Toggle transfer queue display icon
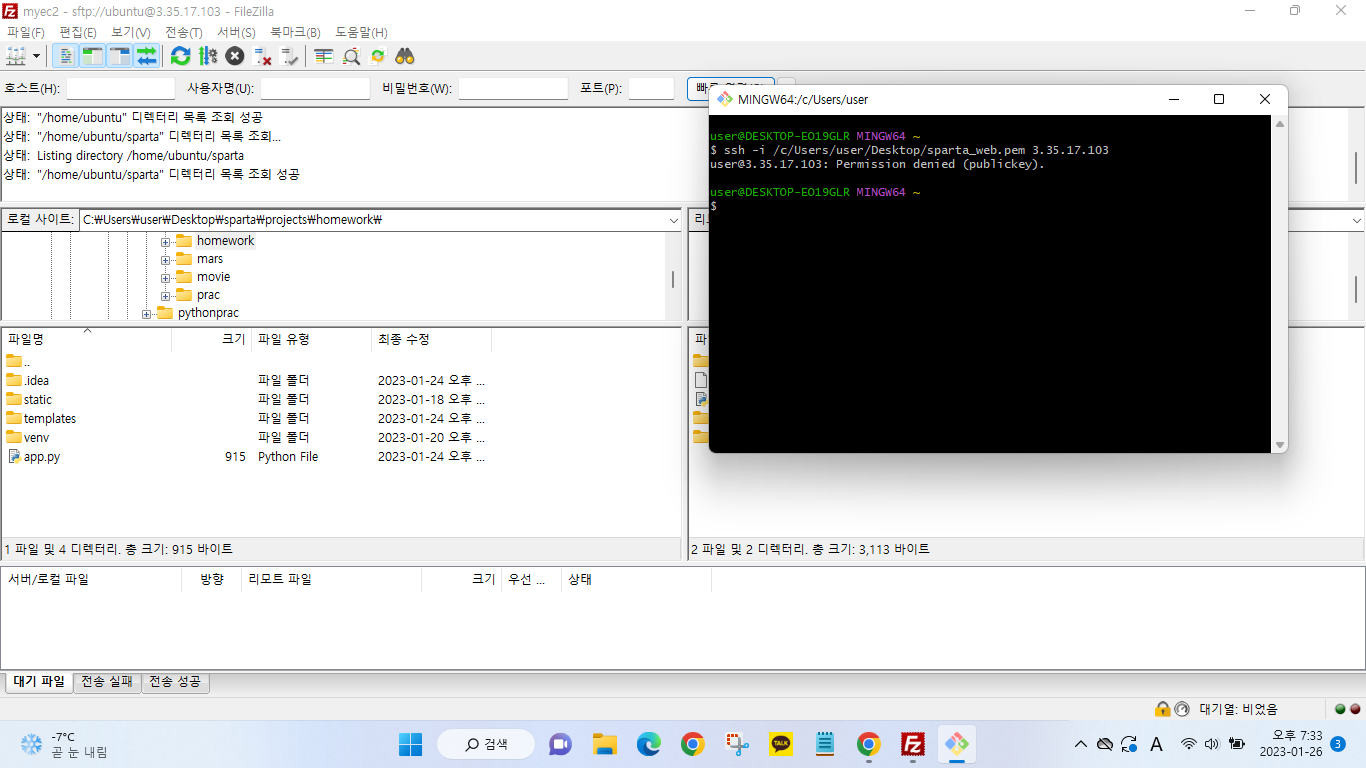This screenshot has height=768, width=1366. point(147,56)
